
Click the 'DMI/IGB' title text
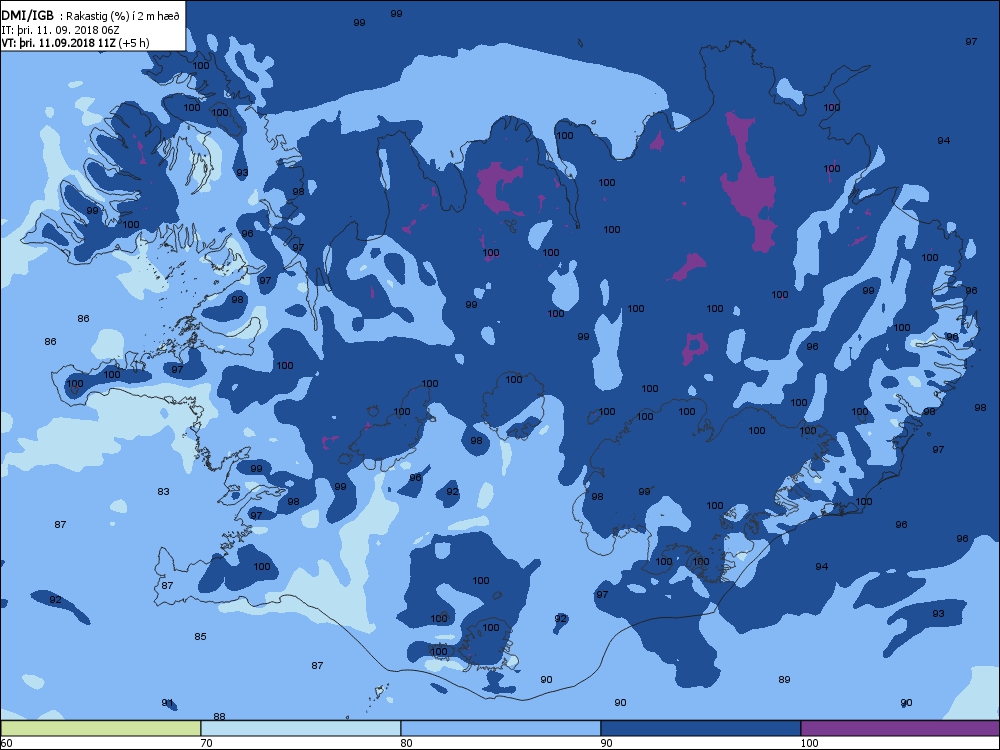click(27, 16)
